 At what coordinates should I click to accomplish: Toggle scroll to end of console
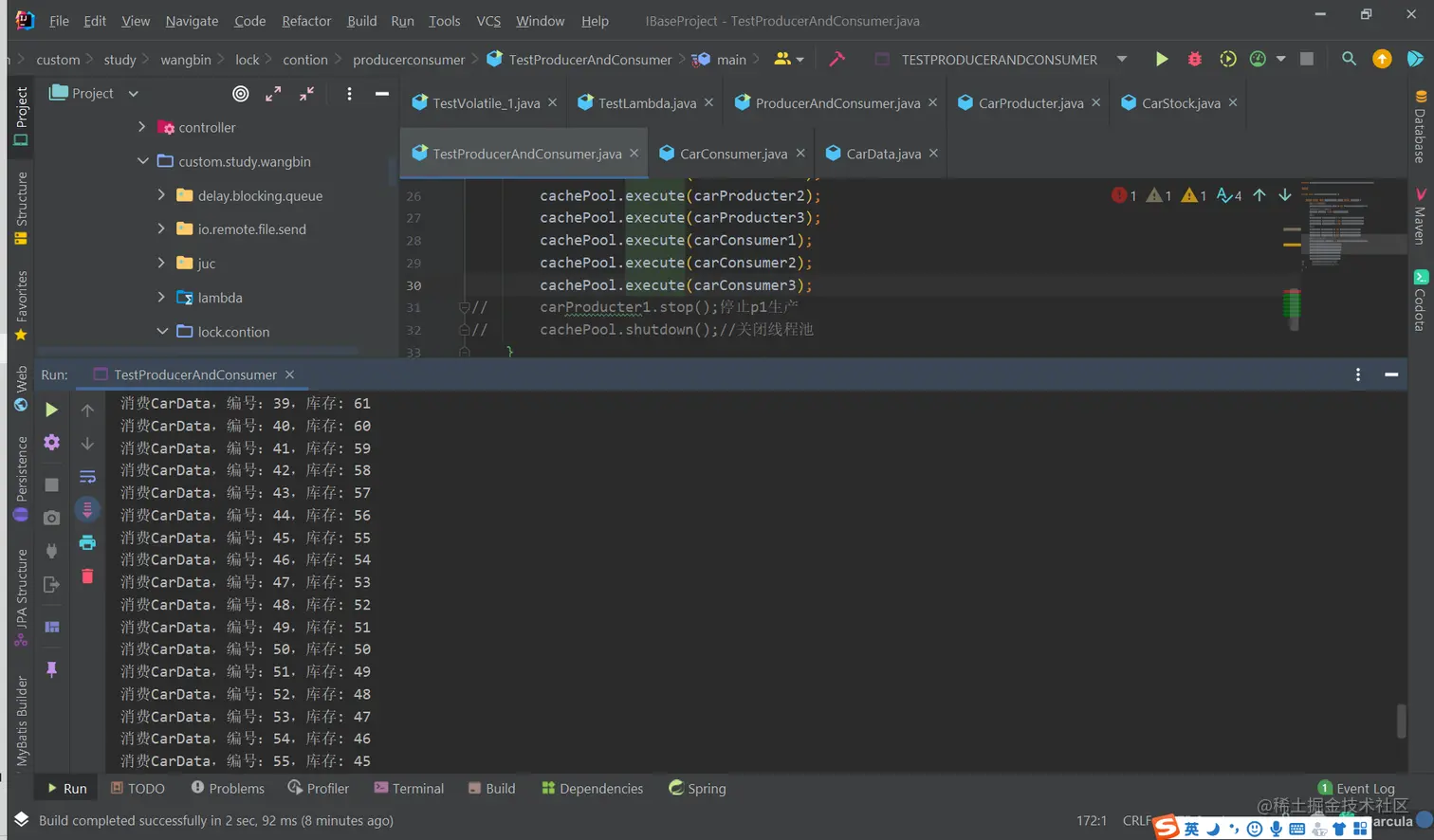coord(87,509)
